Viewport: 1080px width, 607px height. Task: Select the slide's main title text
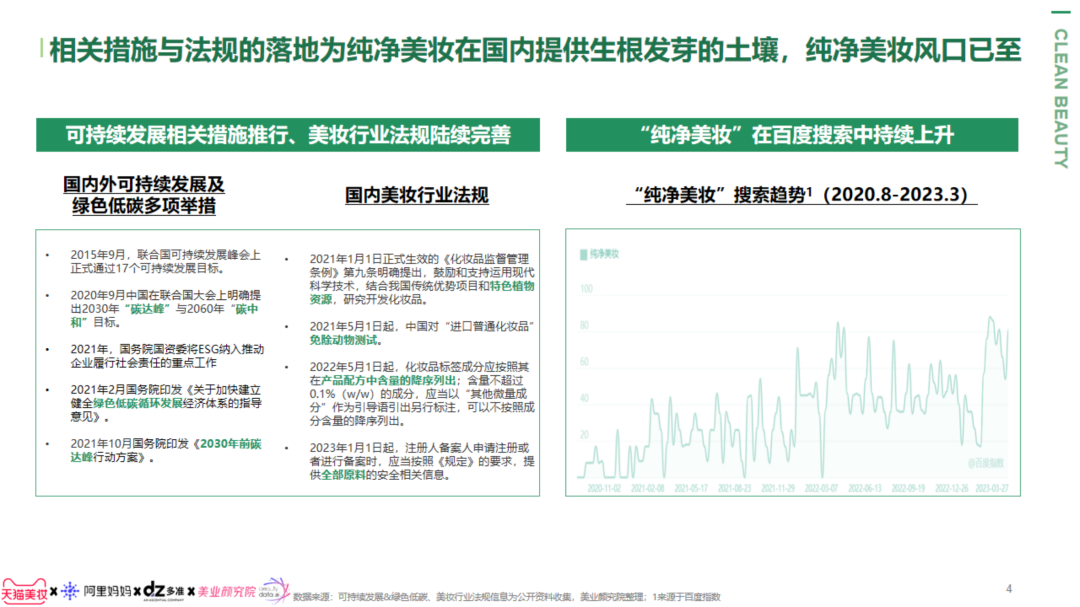(534, 50)
